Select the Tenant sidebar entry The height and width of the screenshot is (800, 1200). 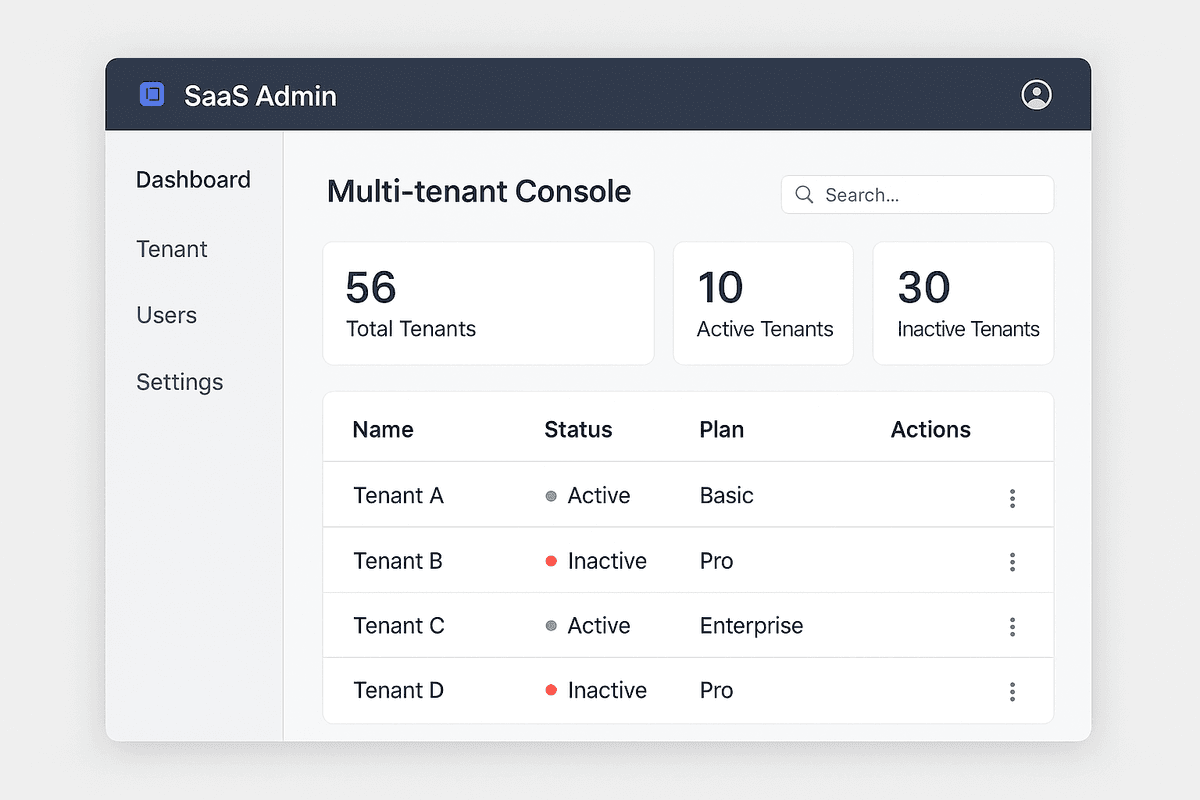click(x=171, y=249)
